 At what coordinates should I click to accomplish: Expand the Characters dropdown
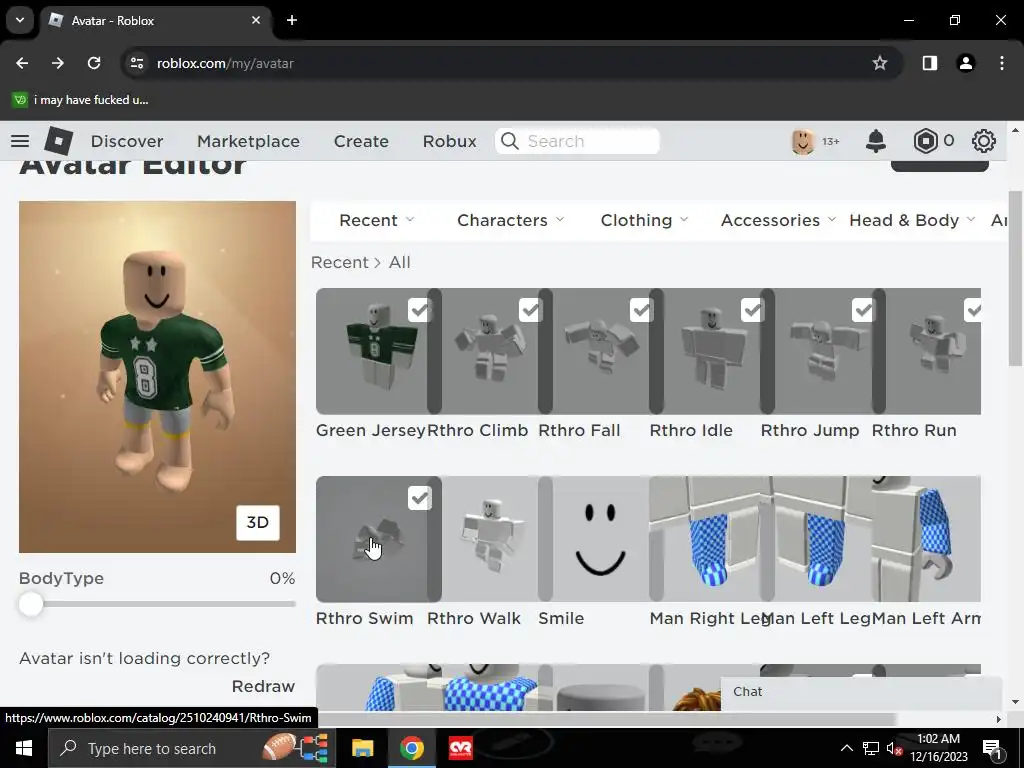coord(511,220)
